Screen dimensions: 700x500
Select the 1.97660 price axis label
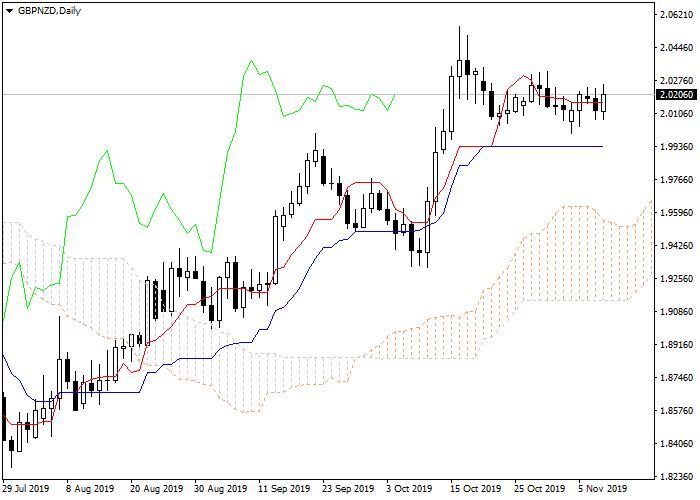(x=677, y=180)
